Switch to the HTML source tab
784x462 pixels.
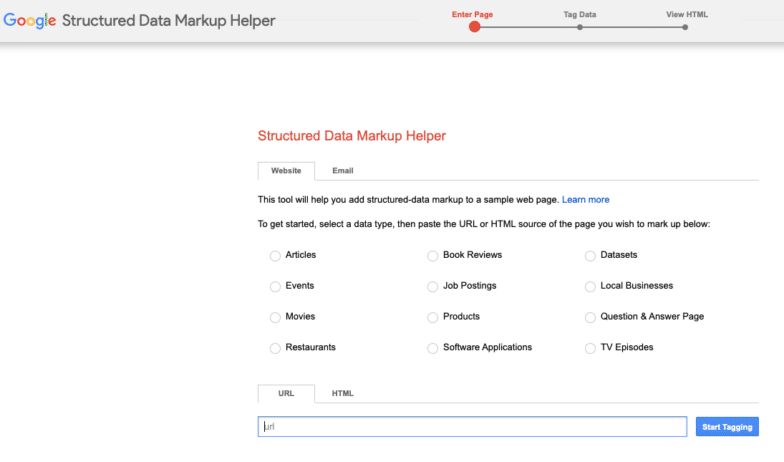342,394
